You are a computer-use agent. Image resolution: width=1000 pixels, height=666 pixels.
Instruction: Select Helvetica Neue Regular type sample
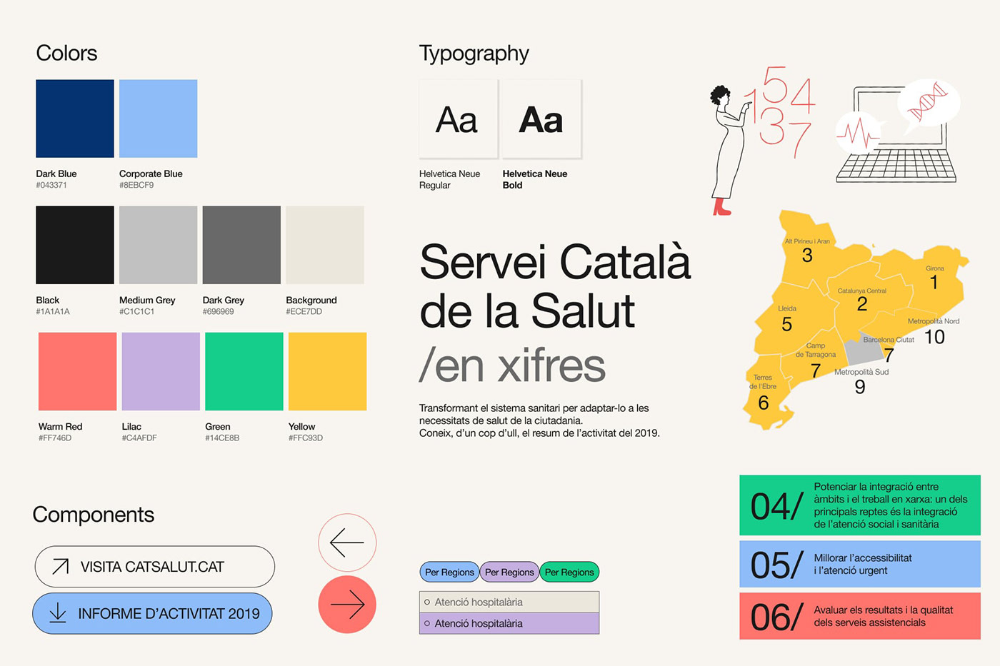[458, 120]
